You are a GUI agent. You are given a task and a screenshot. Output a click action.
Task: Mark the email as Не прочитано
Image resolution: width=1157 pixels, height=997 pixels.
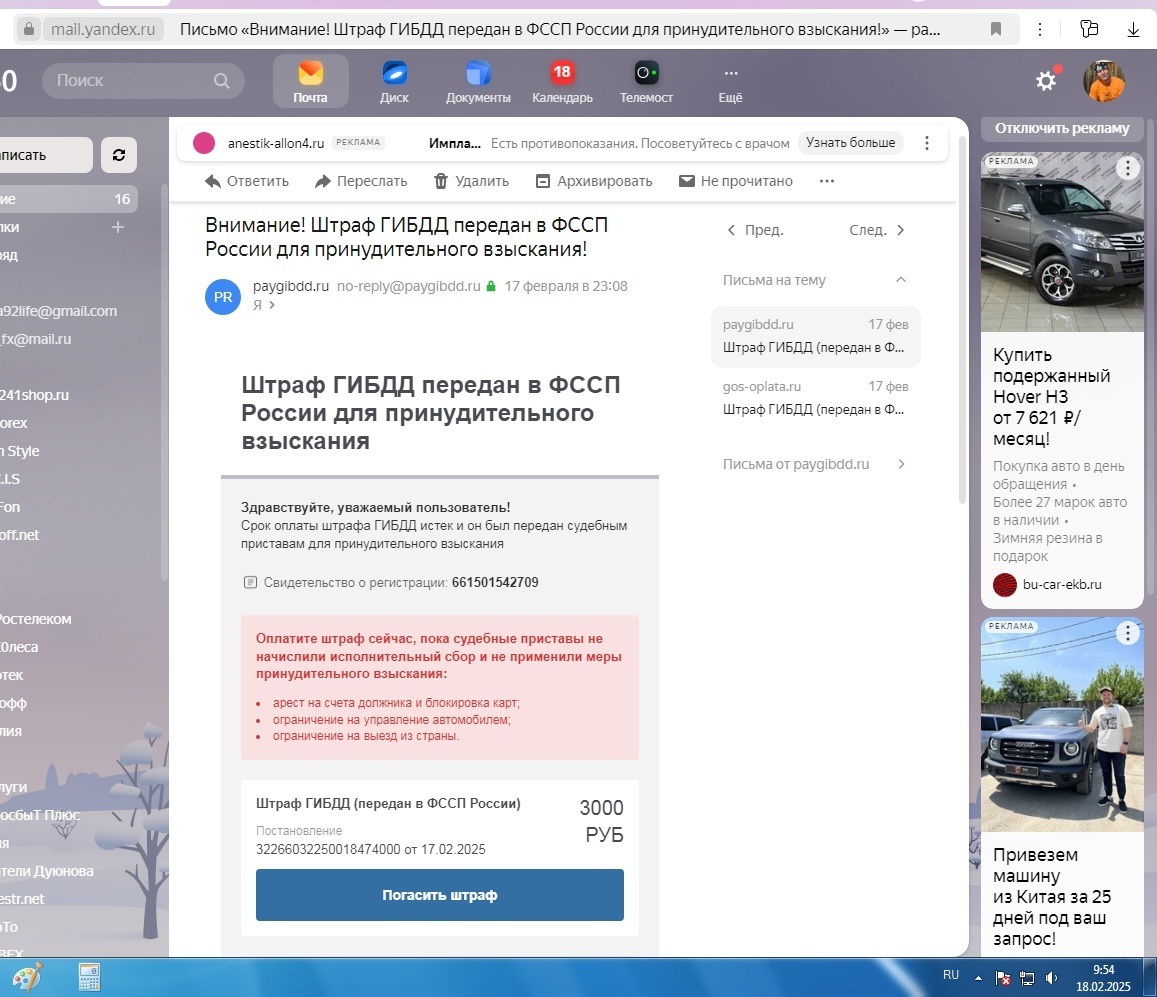click(736, 181)
